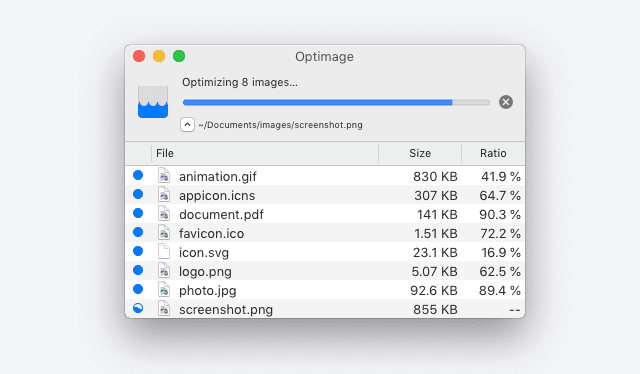The image size is (640, 374).
Task: Collapse details using the chevron-up button
Action: click(187, 125)
